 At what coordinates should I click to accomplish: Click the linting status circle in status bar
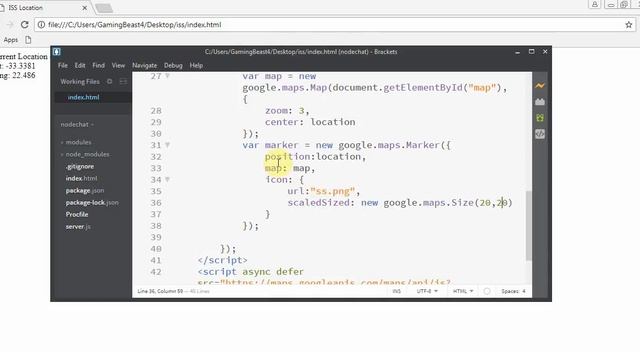tap(487, 291)
